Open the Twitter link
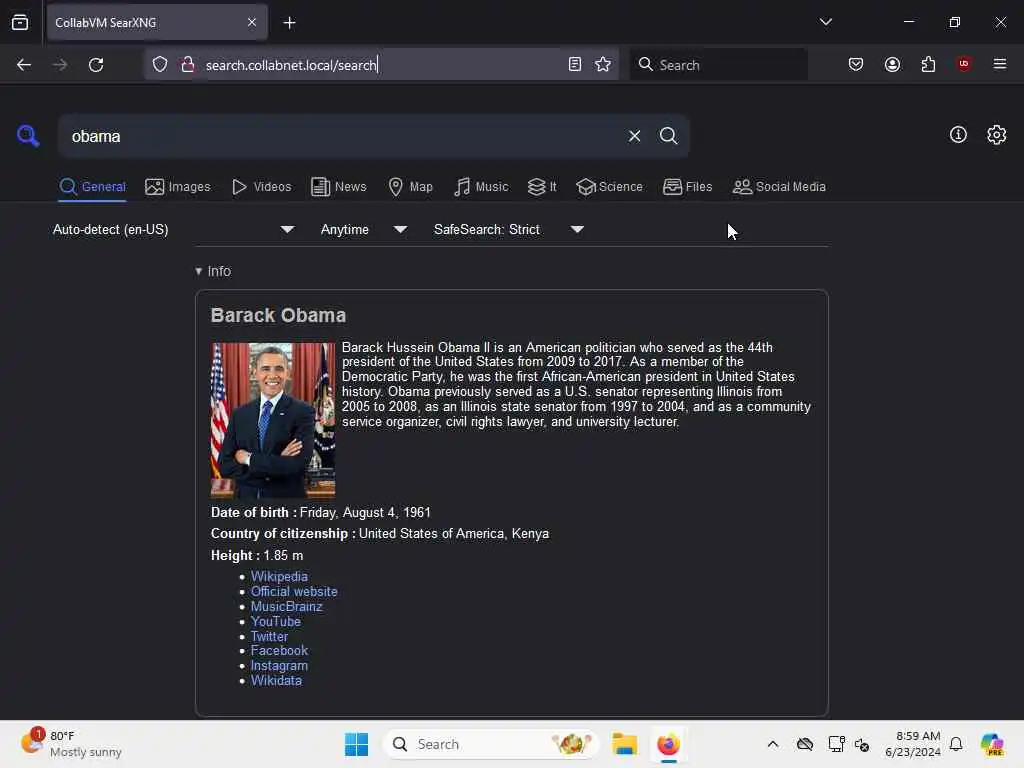The width and height of the screenshot is (1024, 768). (269, 636)
